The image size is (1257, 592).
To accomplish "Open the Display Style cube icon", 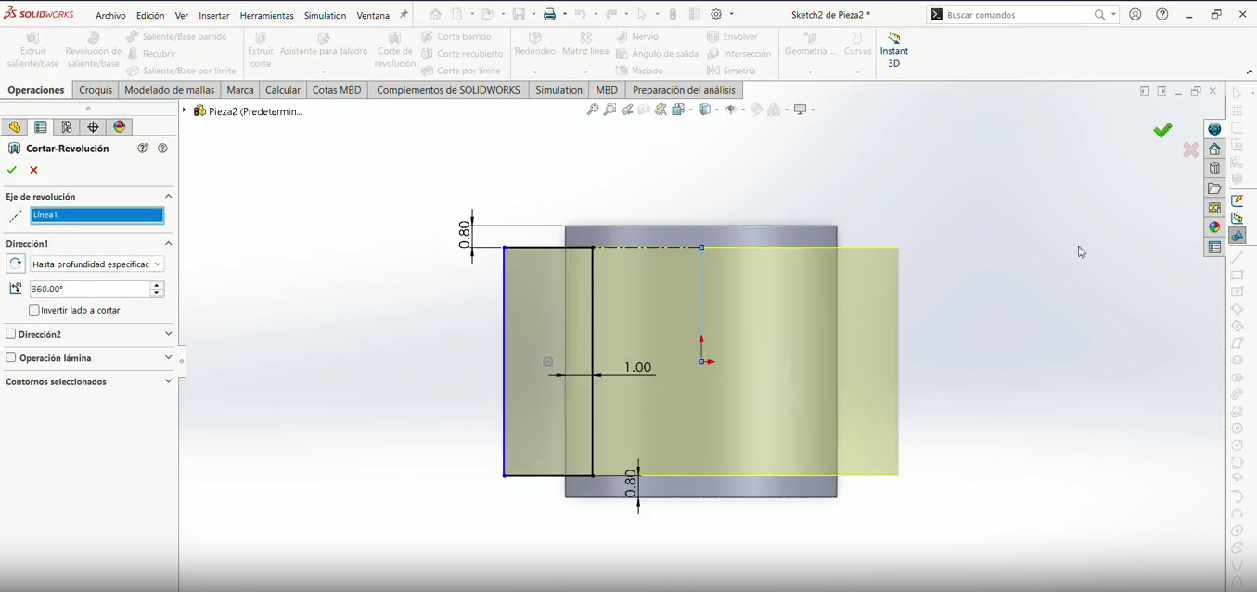I will [x=705, y=110].
